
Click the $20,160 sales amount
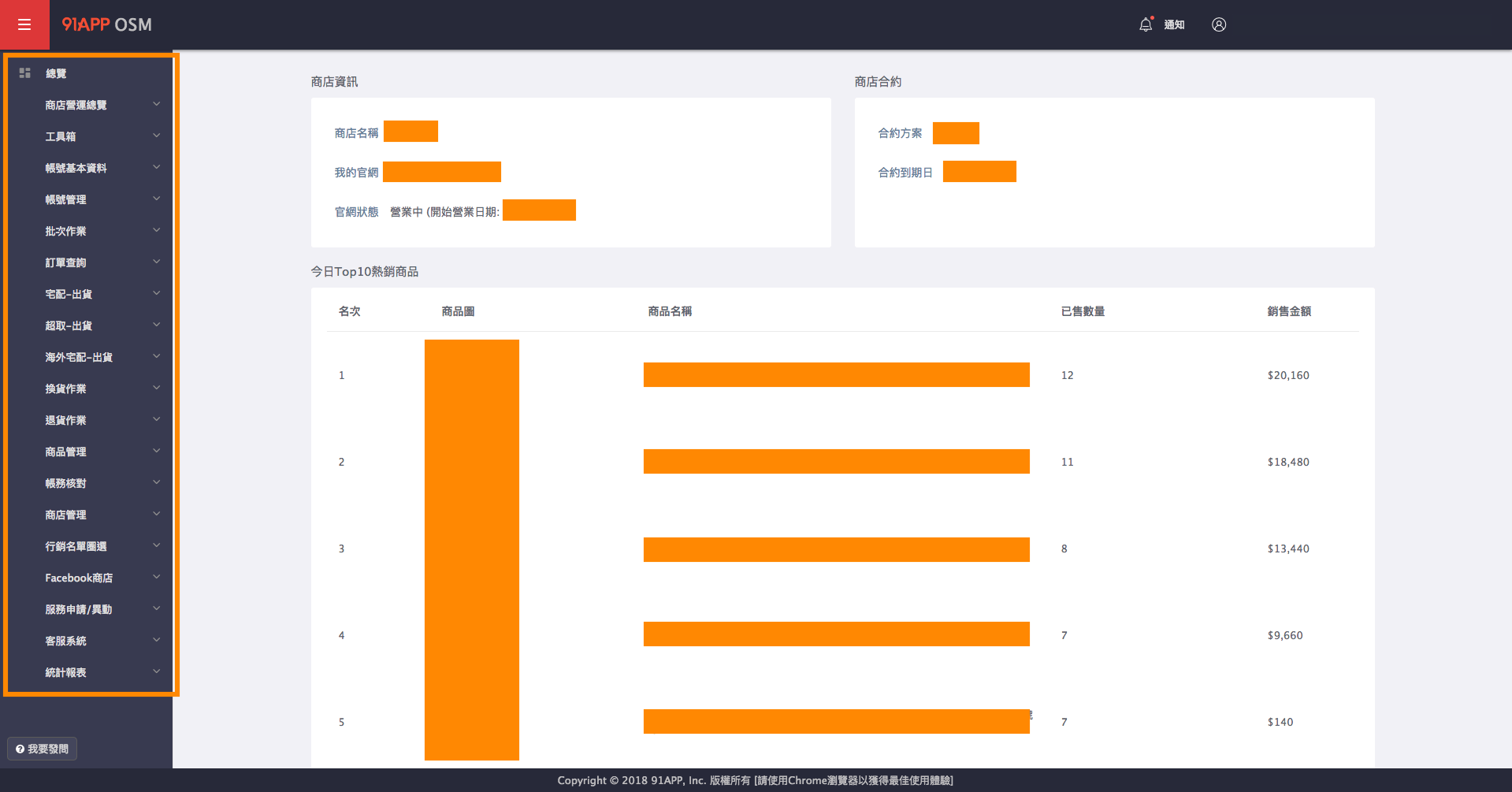click(1288, 375)
